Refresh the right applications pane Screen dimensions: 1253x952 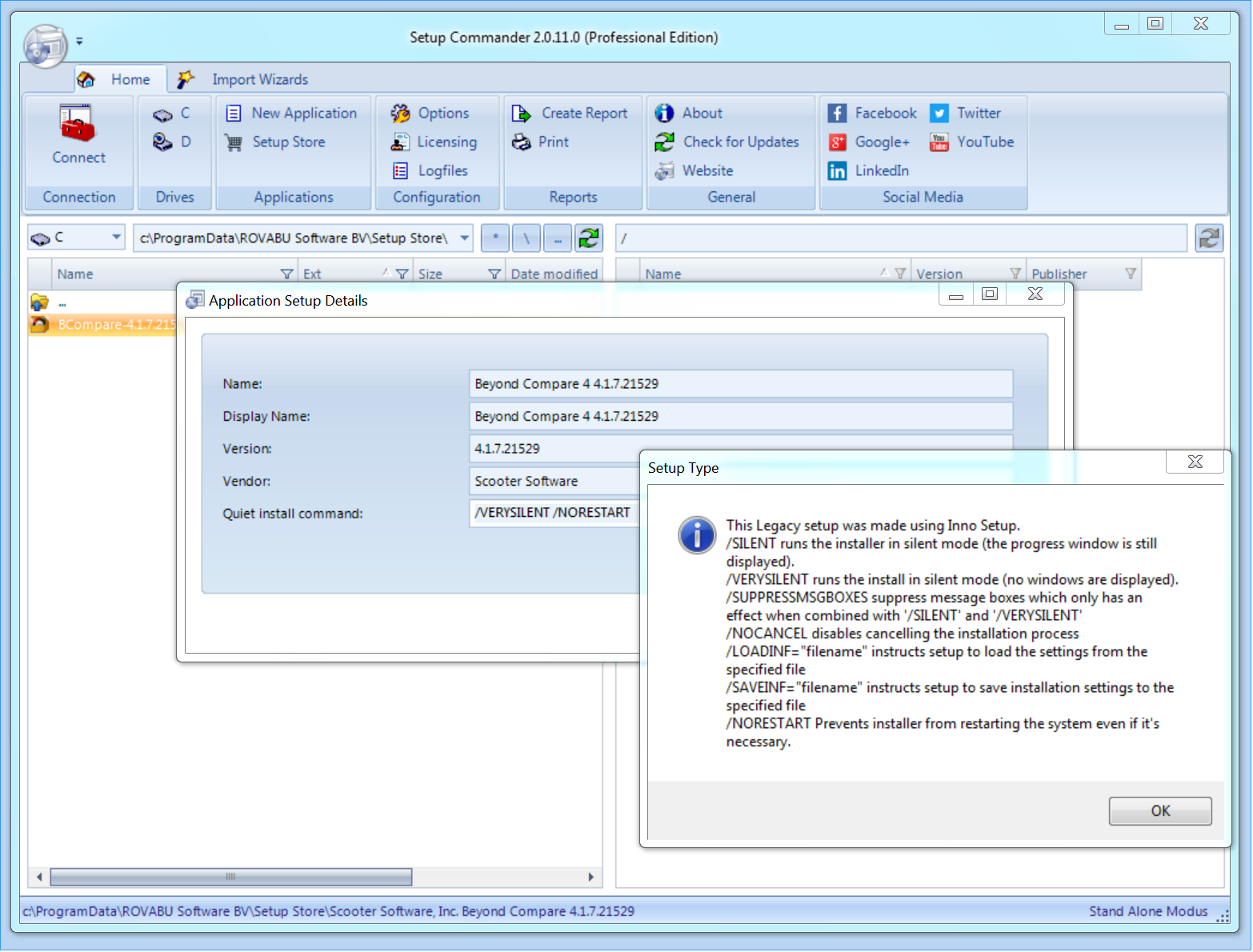coord(1209,238)
